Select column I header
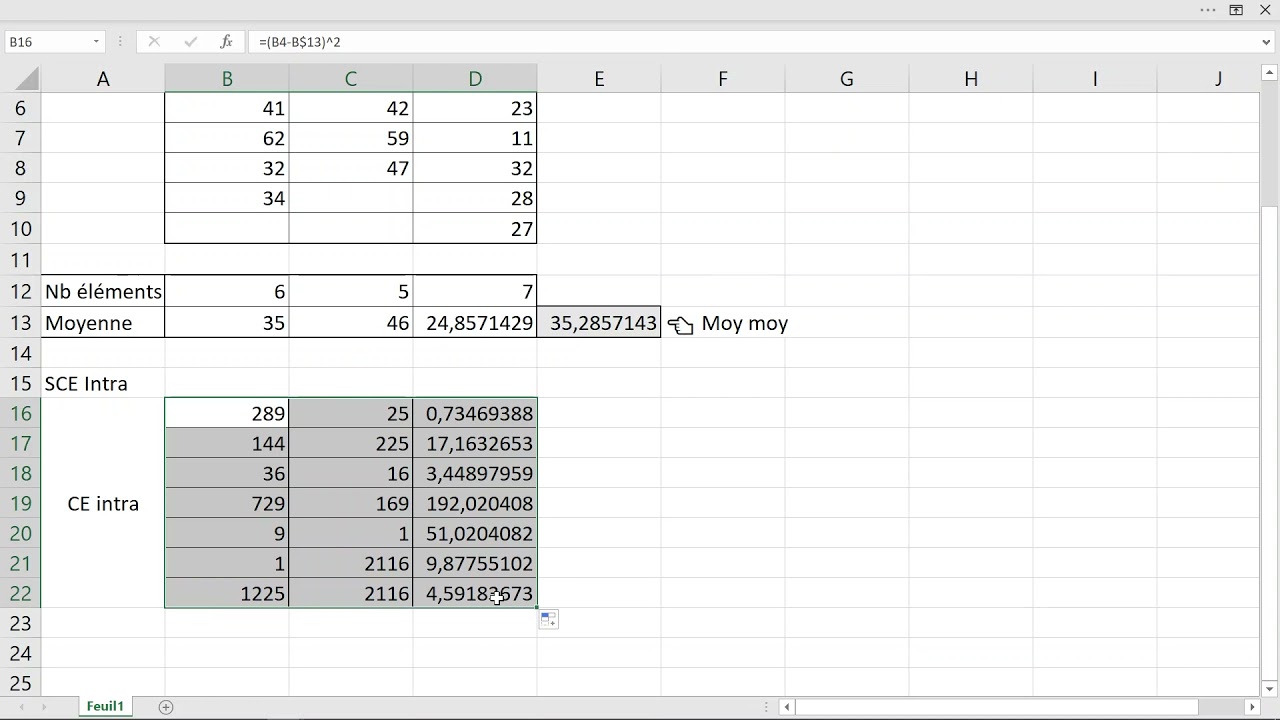This screenshot has height=720, width=1280. [x=1095, y=79]
